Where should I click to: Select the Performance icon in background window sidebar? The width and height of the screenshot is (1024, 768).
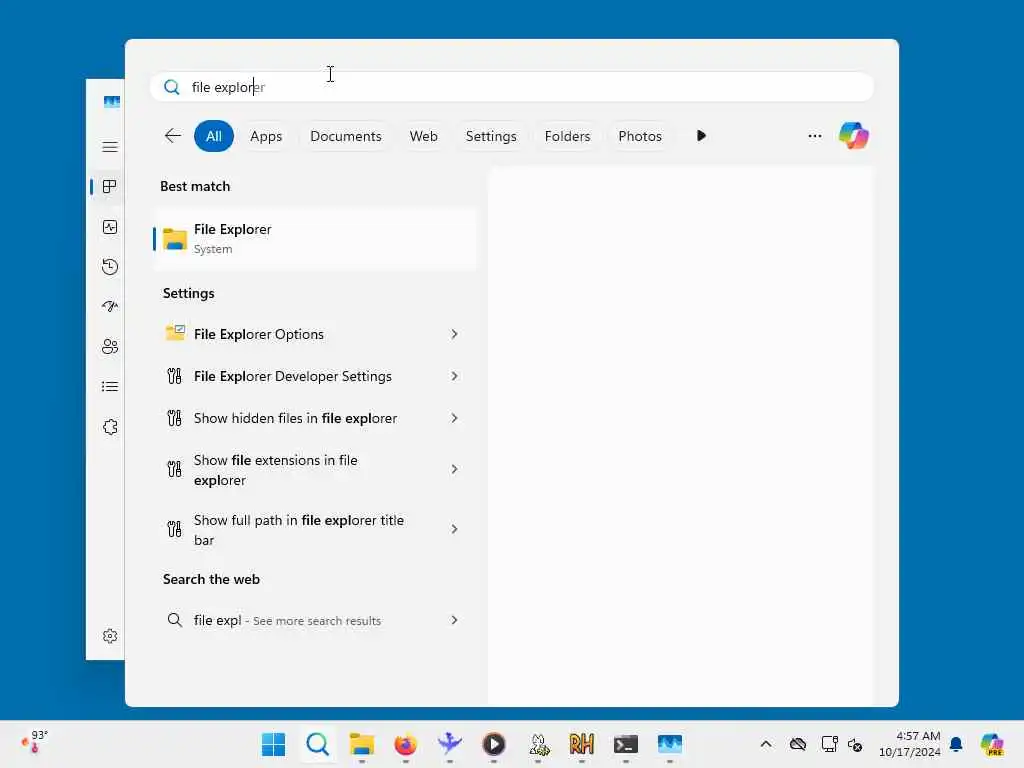pyautogui.click(x=110, y=227)
